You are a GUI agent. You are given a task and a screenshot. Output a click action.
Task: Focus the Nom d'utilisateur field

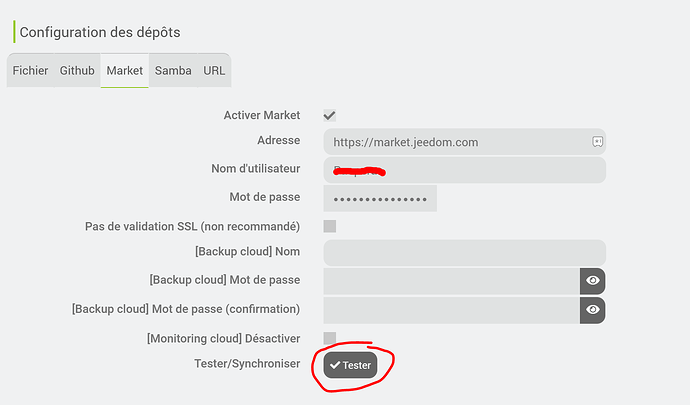(x=464, y=170)
